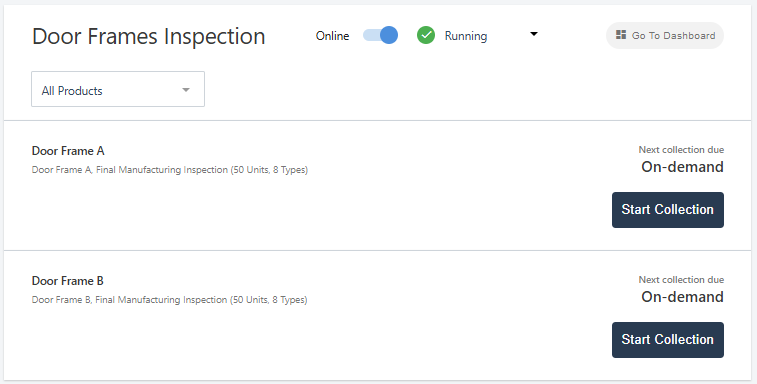
Task: Go to the Dashboard
Action: (x=665, y=35)
